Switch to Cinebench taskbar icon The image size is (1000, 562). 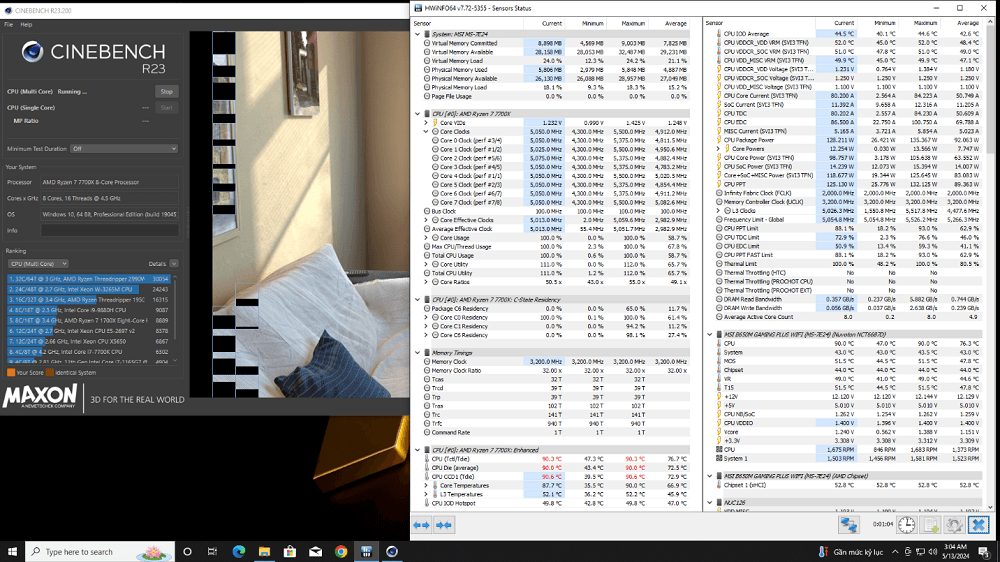pos(392,552)
